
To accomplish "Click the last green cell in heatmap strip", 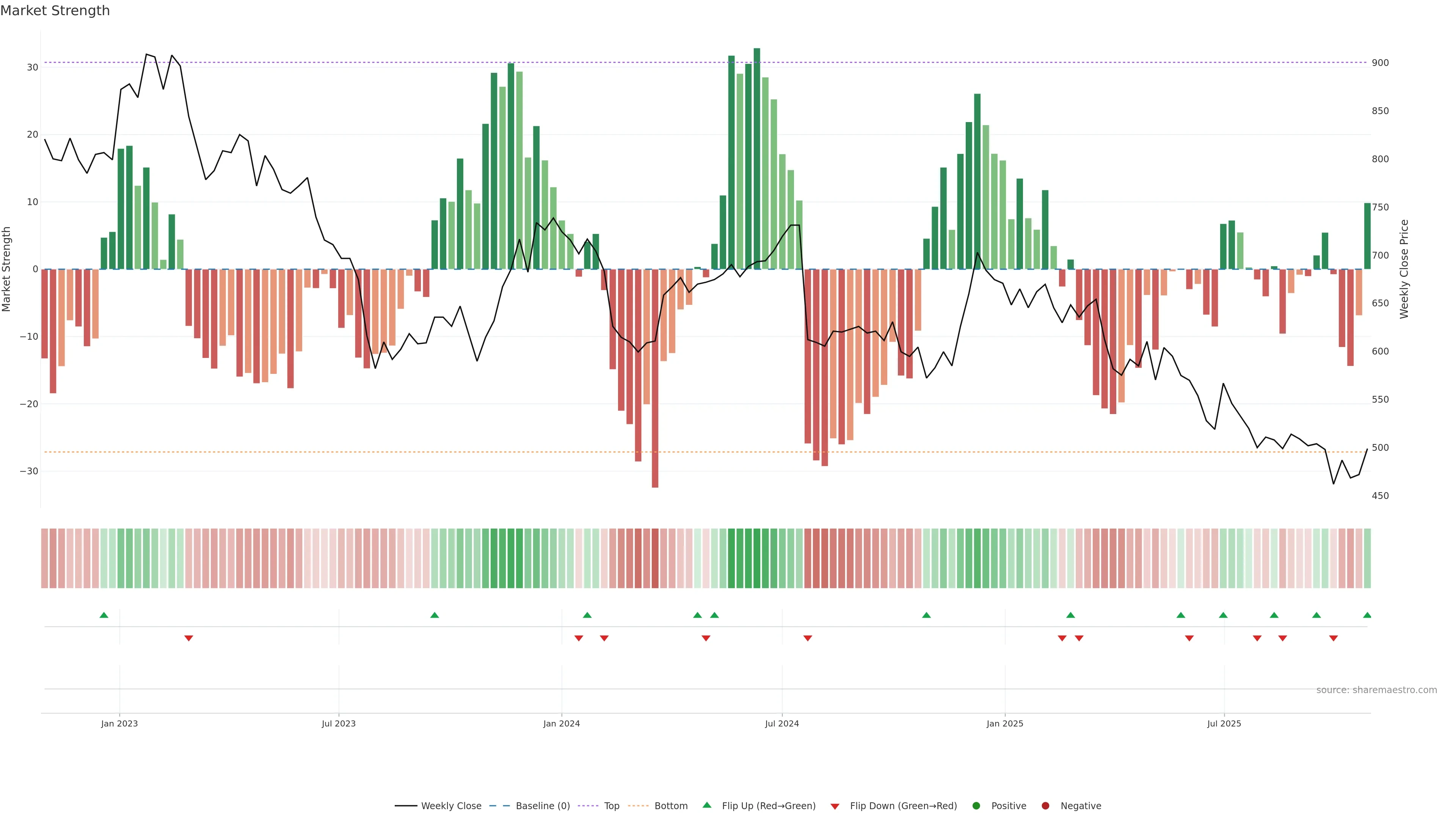I will coord(1367,558).
